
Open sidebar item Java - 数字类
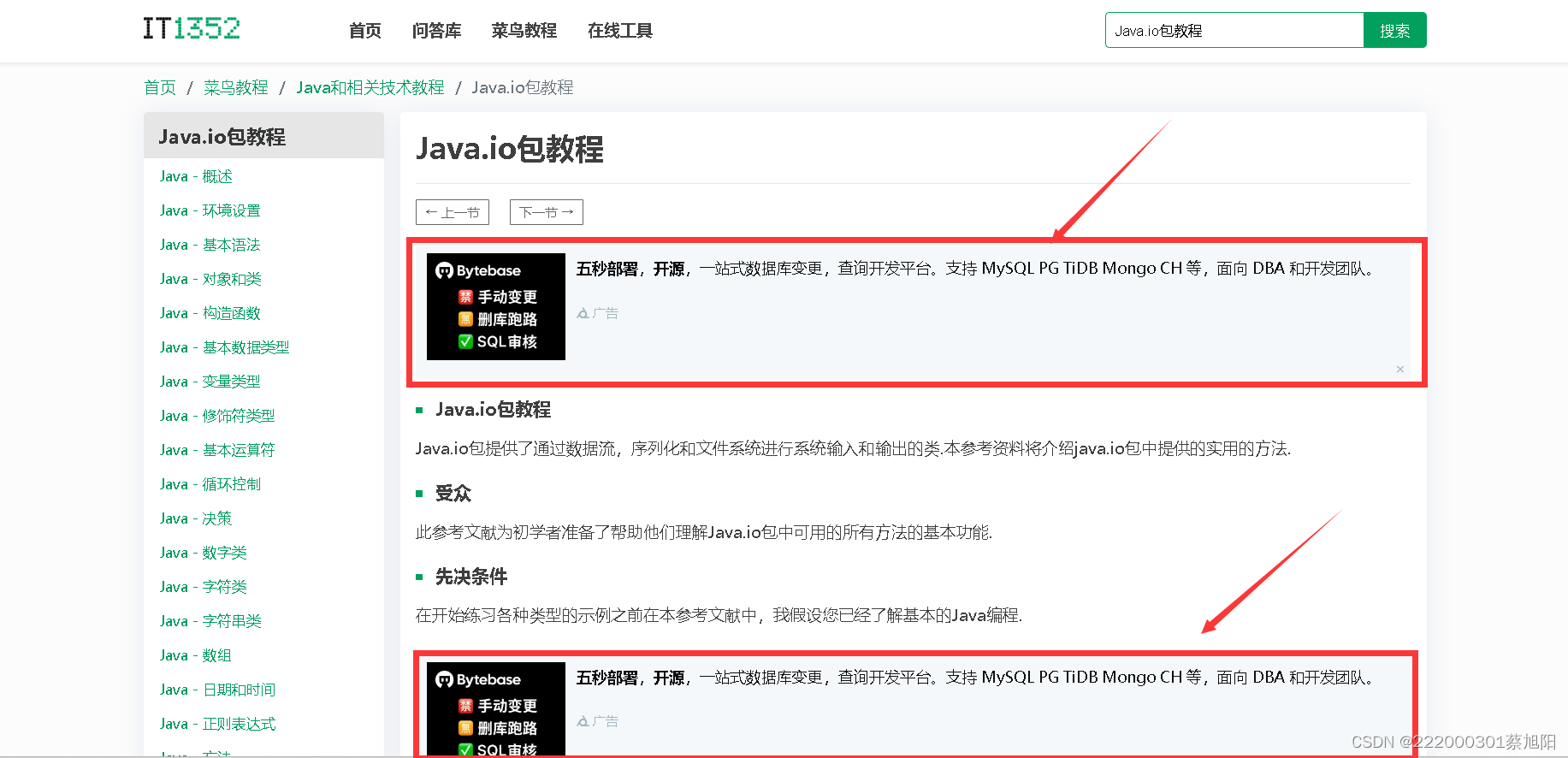pyautogui.click(x=204, y=553)
